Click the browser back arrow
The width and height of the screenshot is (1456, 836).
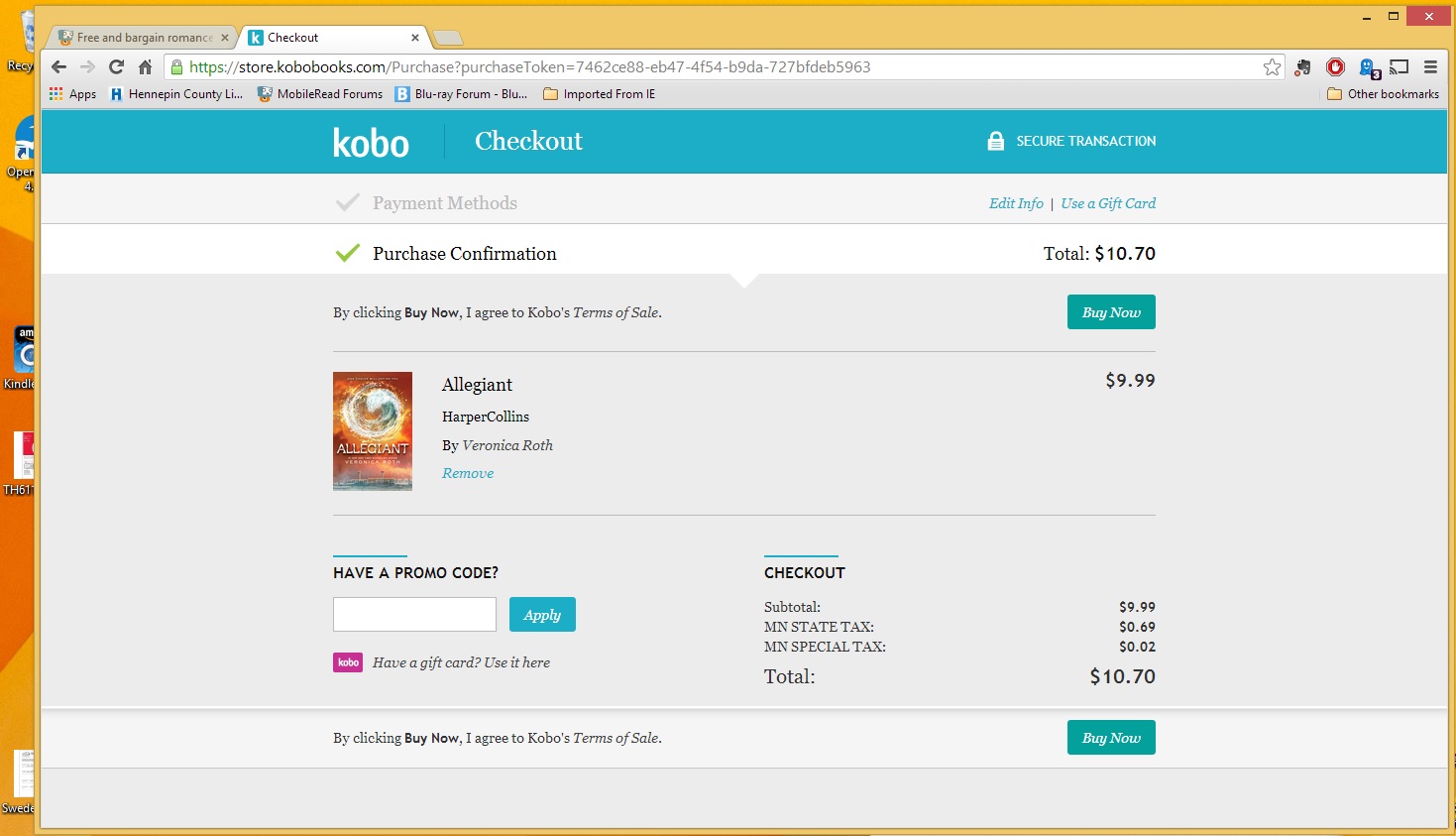58,66
